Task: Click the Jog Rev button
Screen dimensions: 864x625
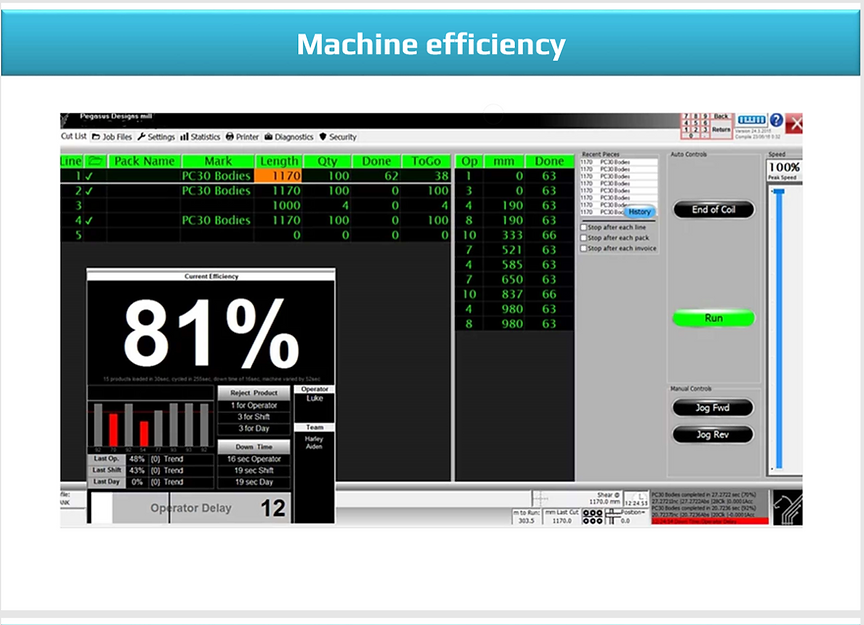Action: (712, 434)
